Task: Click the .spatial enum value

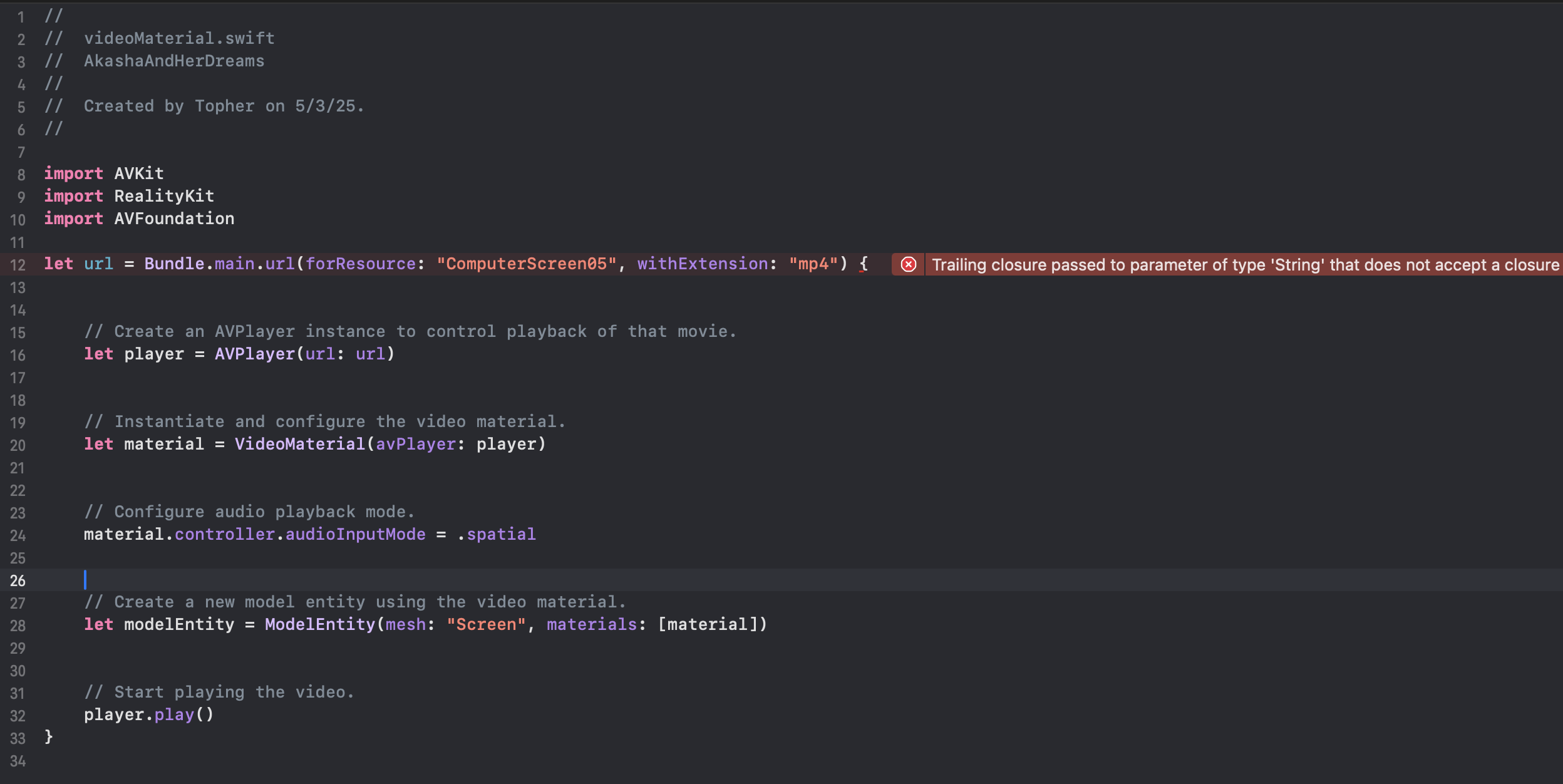Action: tap(497, 534)
